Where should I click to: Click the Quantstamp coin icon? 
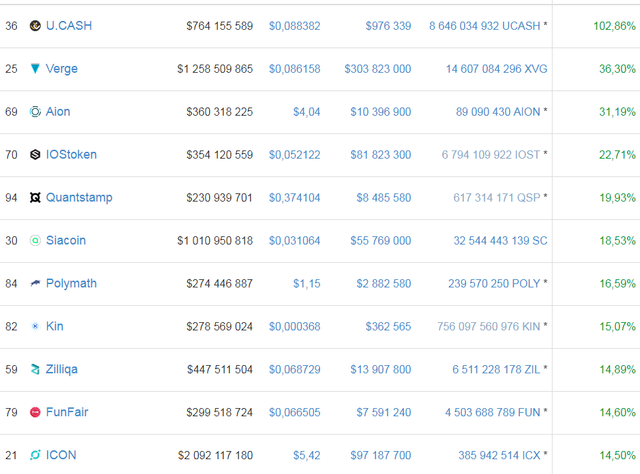(35, 198)
